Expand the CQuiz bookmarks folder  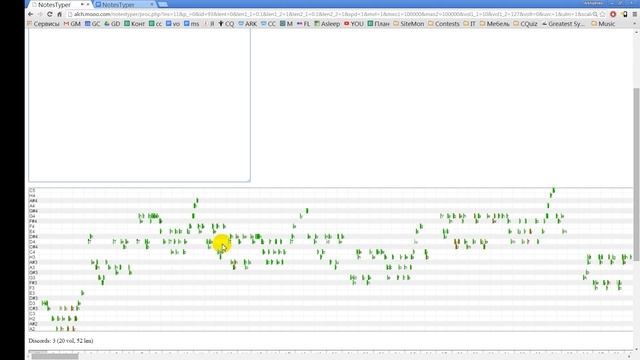coord(525,24)
